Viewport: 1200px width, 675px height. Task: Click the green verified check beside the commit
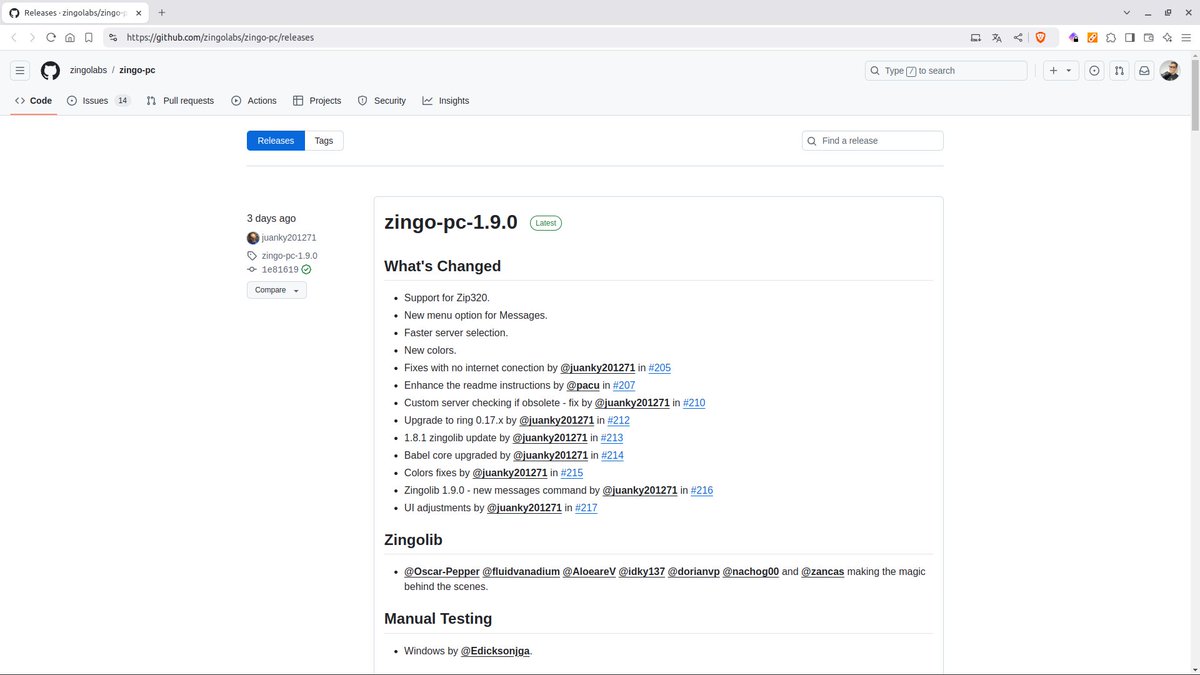click(306, 269)
